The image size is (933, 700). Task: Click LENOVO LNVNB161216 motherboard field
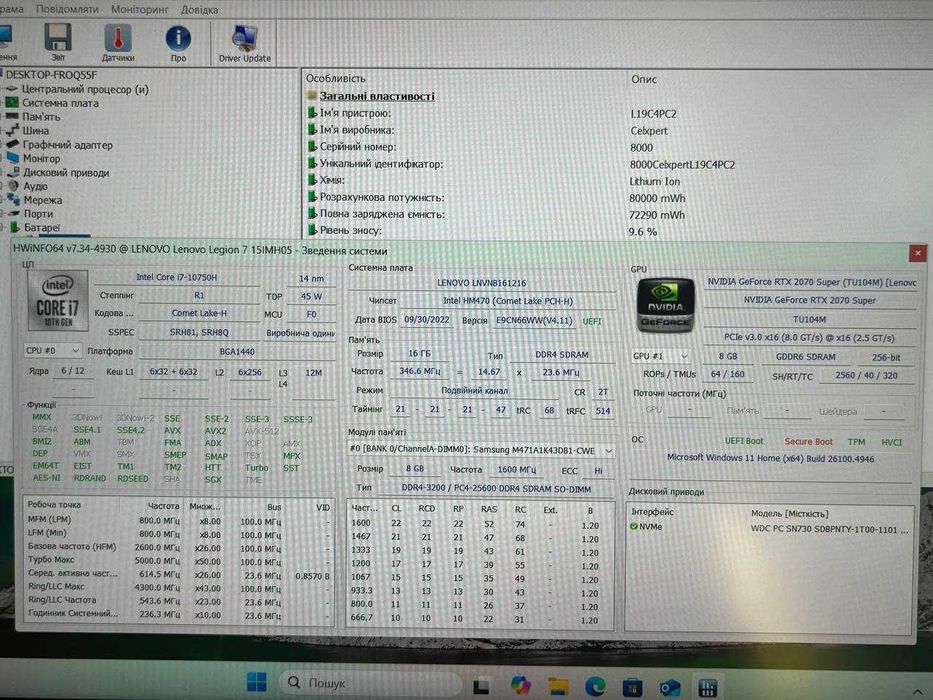tap(481, 283)
